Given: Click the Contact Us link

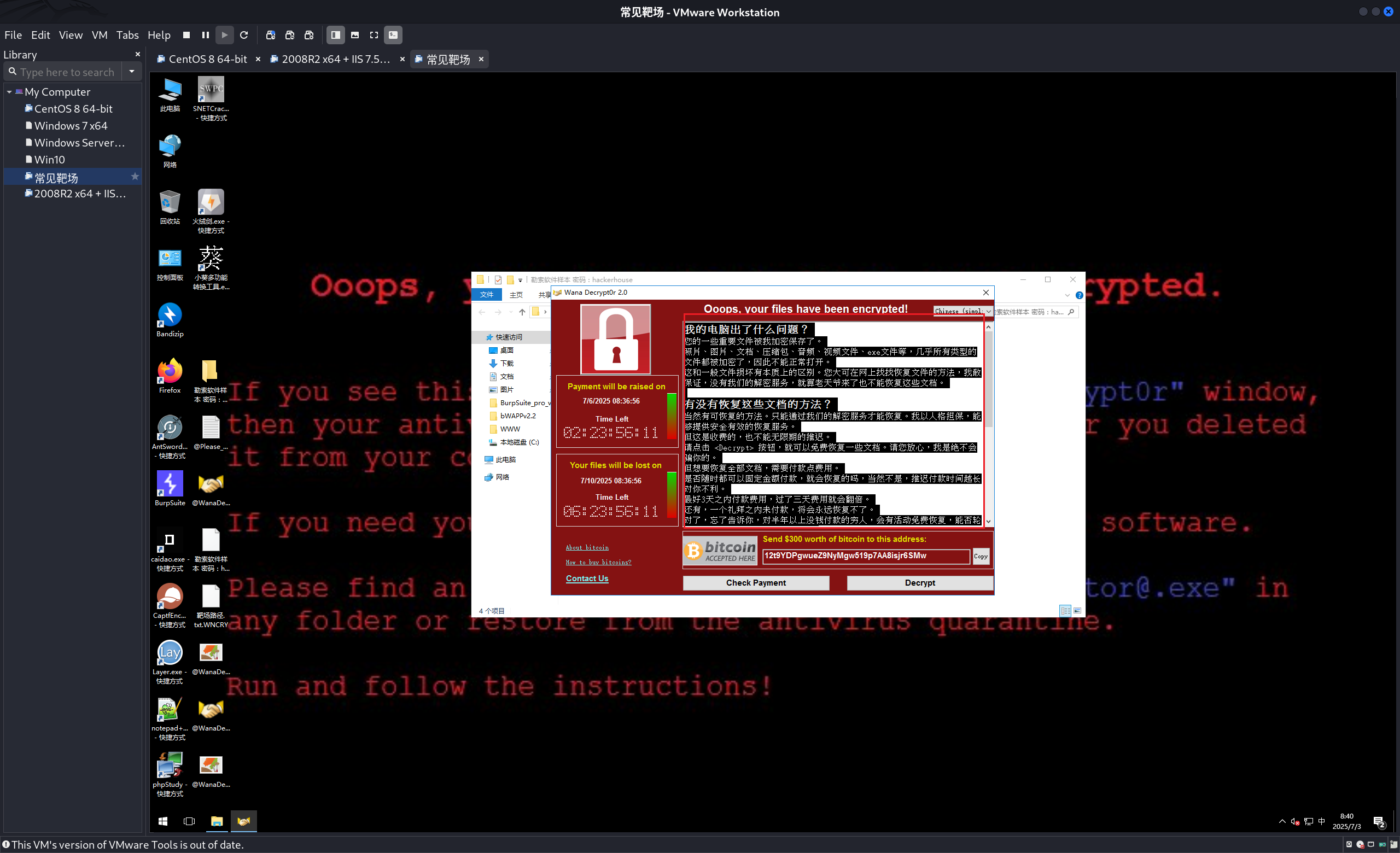Looking at the screenshot, I should [587, 578].
